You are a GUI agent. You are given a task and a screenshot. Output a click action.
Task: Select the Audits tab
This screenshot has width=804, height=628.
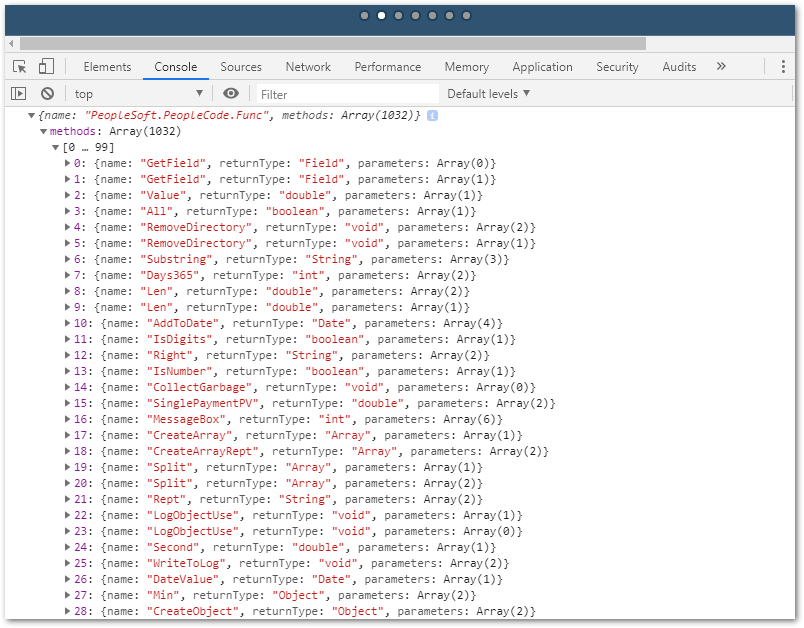(679, 67)
